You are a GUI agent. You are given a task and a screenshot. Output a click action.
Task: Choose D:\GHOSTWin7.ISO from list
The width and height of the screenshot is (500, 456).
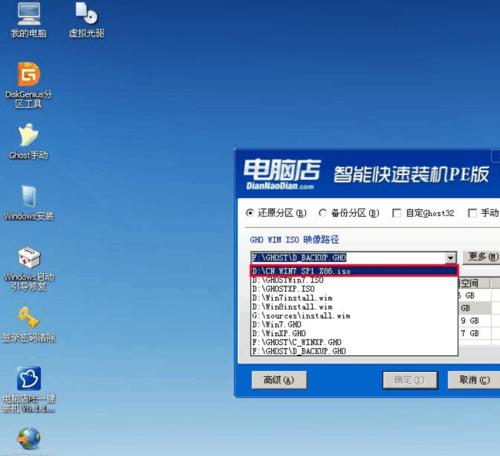click(354, 280)
